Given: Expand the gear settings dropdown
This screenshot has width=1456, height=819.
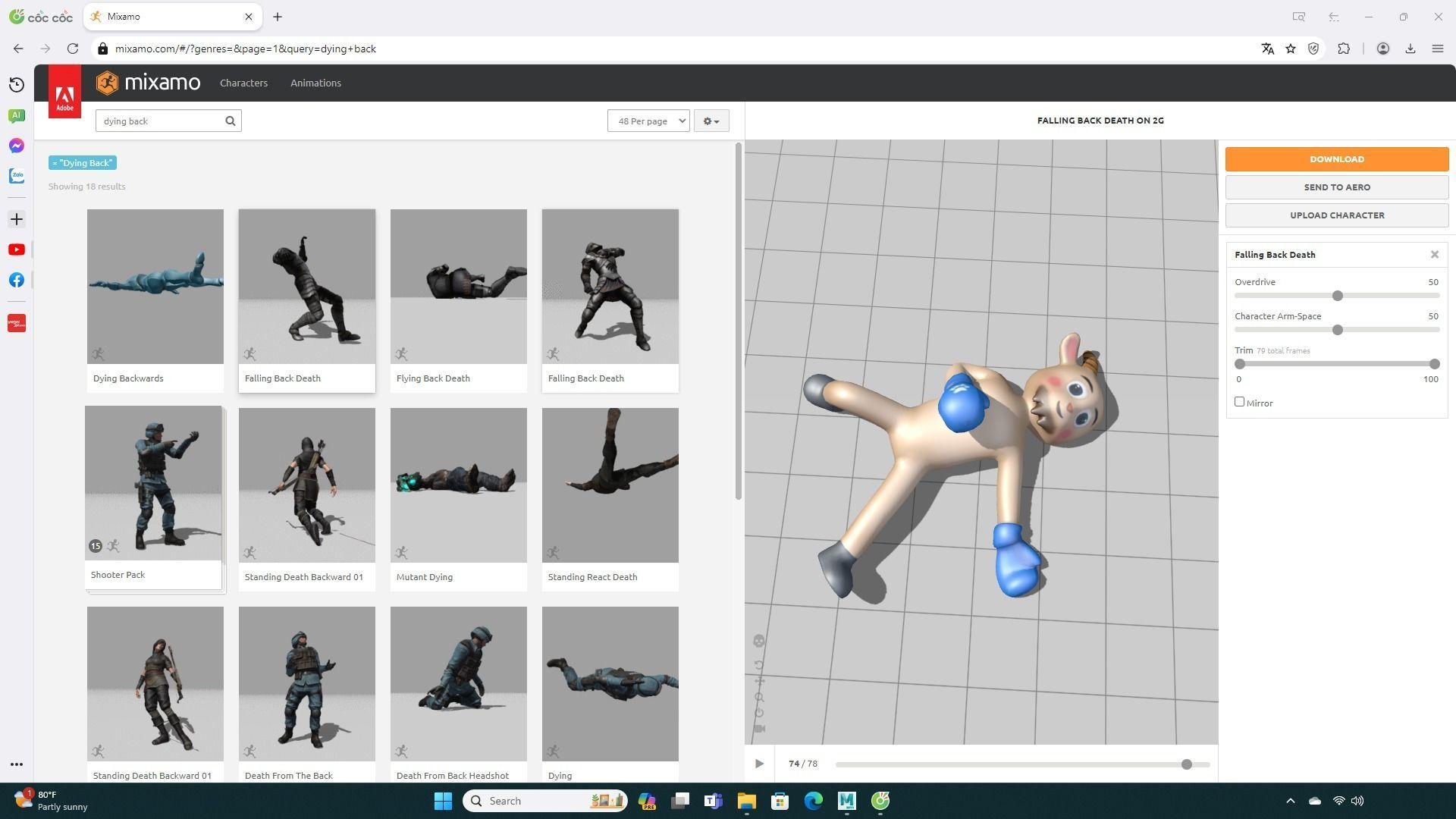Looking at the screenshot, I should pyautogui.click(x=711, y=121).
